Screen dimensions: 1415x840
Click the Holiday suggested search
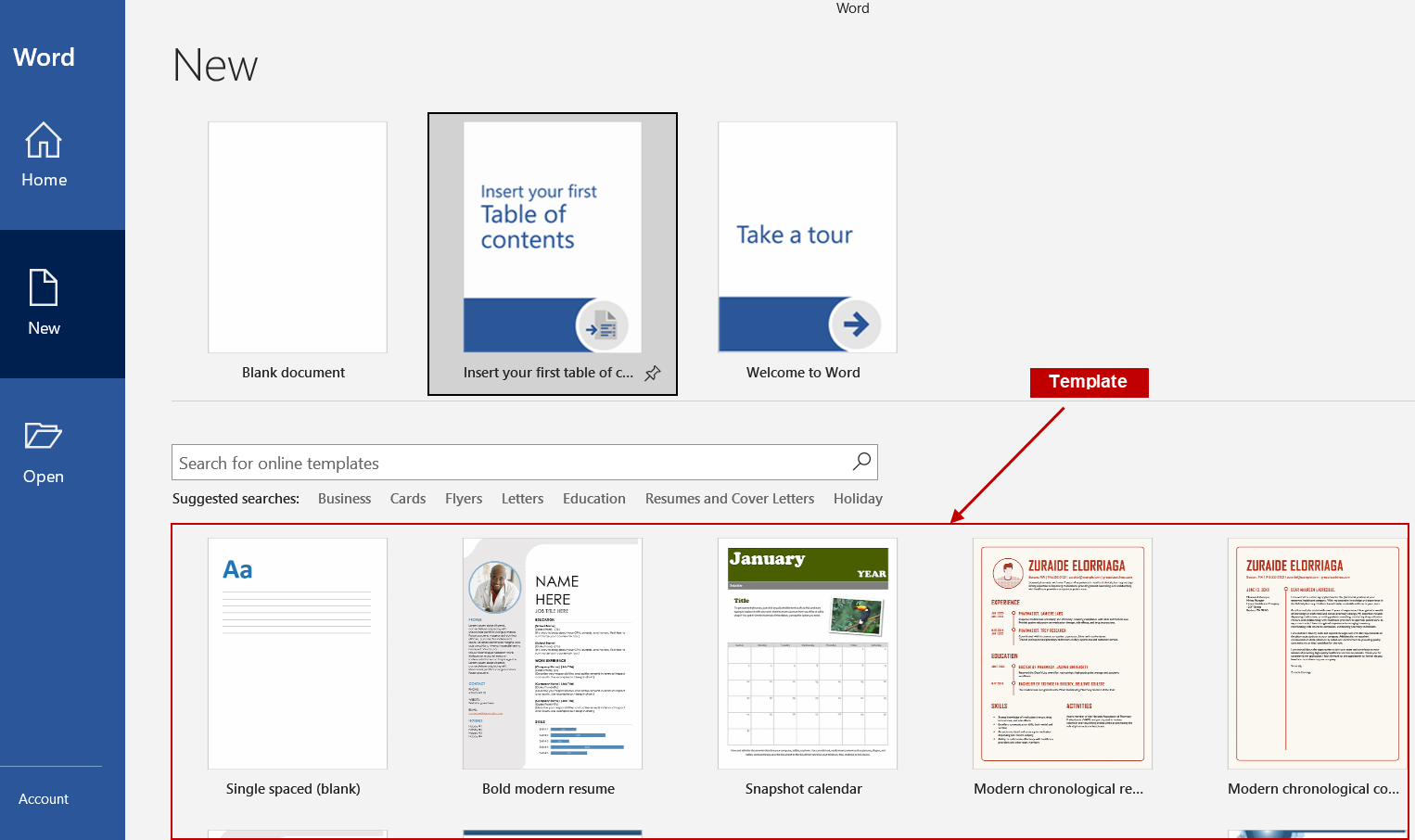[858, 499]
